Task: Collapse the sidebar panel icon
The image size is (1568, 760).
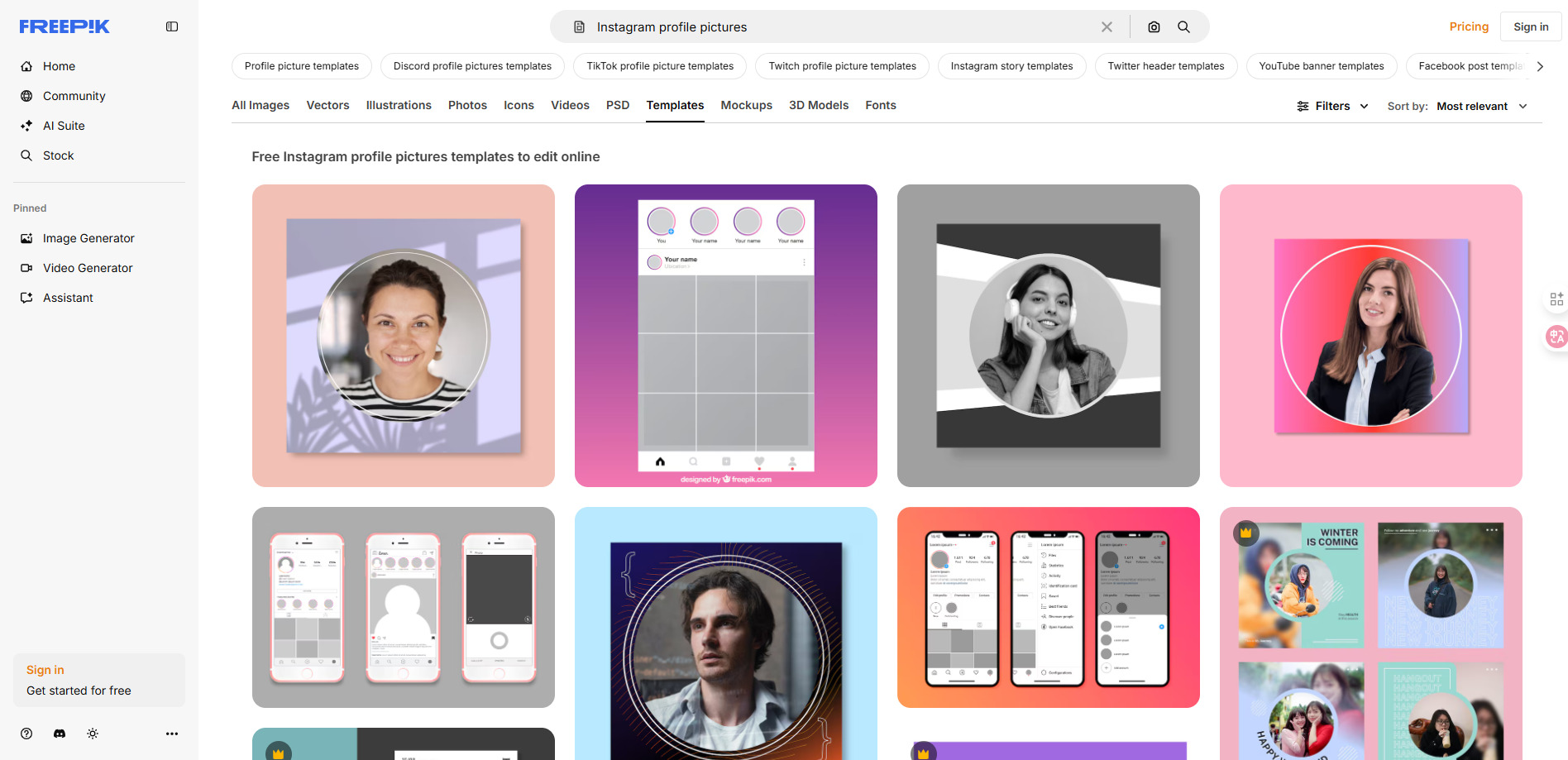Action: click(x=172, y=26)
